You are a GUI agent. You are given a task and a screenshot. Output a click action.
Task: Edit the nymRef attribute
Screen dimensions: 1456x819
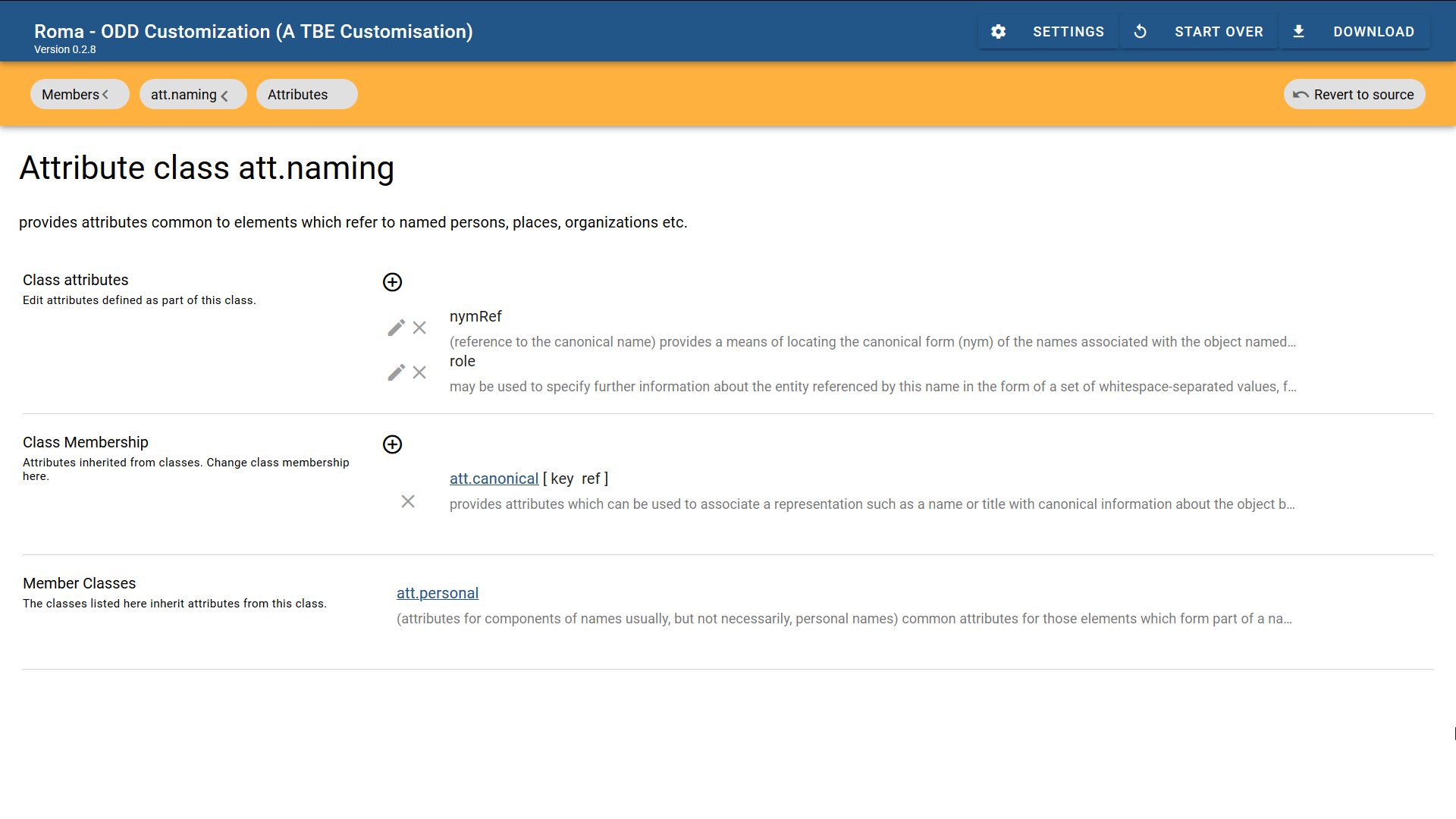(396, 328)
